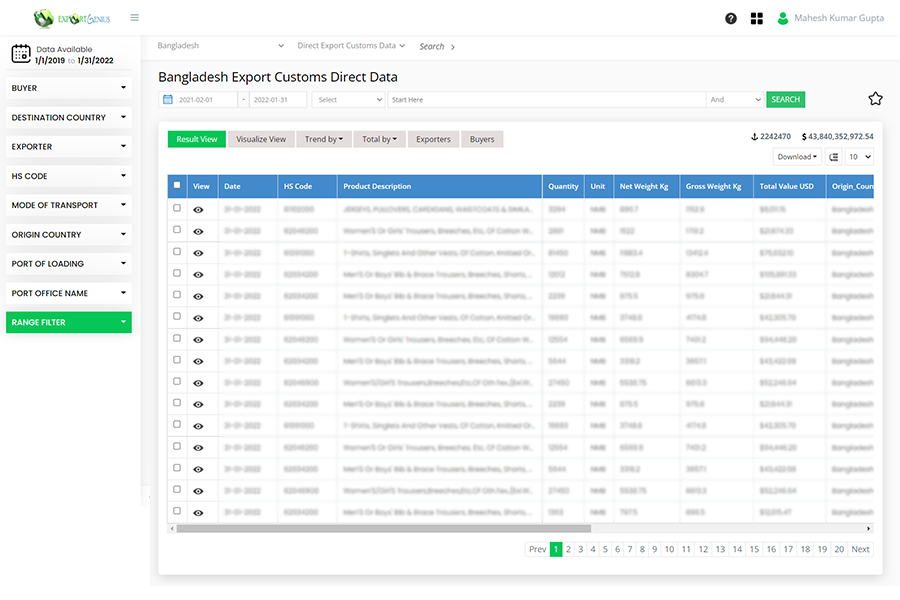Click the Start Here search field
900x600 pixels.
pos(545,100)
